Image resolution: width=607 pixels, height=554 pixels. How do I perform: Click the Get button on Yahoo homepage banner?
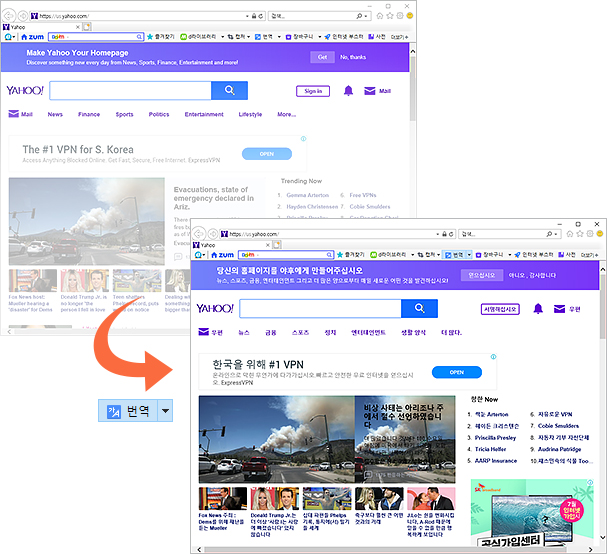(322, 57)
